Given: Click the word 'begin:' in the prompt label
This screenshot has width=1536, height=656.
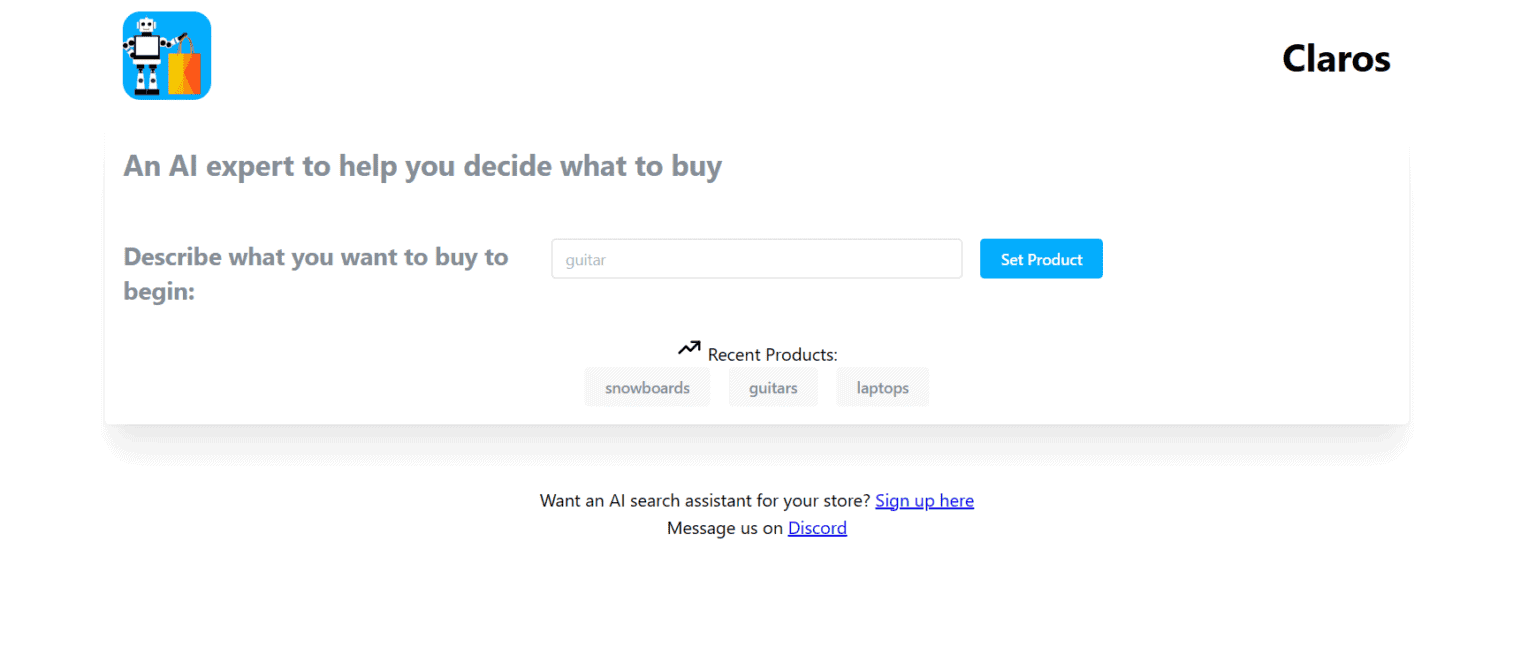Looking at the screenshot, I should click(159, 292).
